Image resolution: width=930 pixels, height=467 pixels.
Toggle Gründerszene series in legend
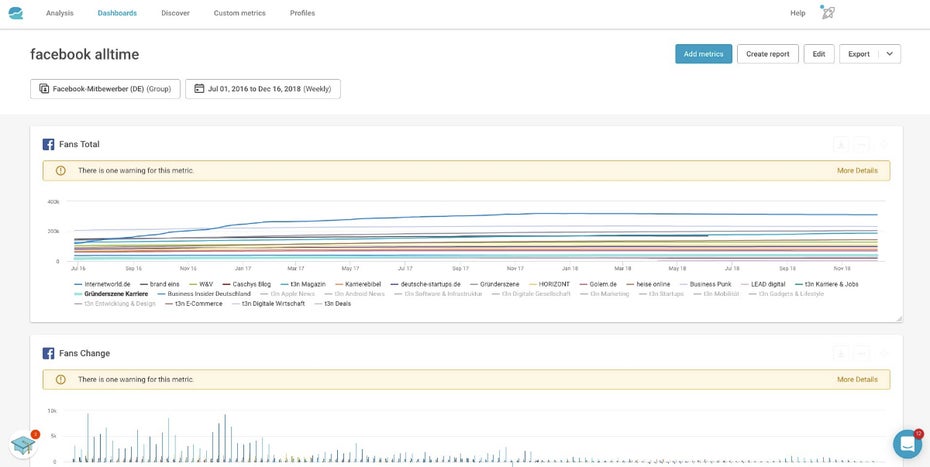(x=495, y=284)
